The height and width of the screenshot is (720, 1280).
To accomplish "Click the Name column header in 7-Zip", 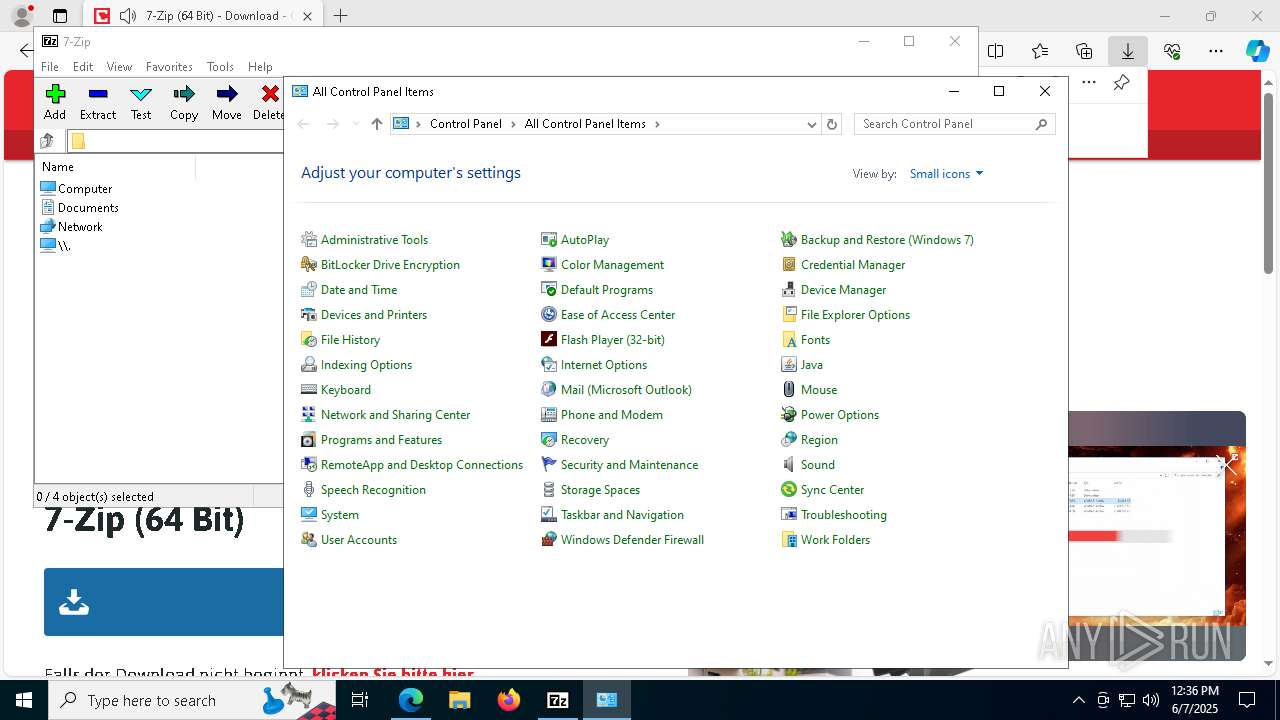I will click(116, 167).
